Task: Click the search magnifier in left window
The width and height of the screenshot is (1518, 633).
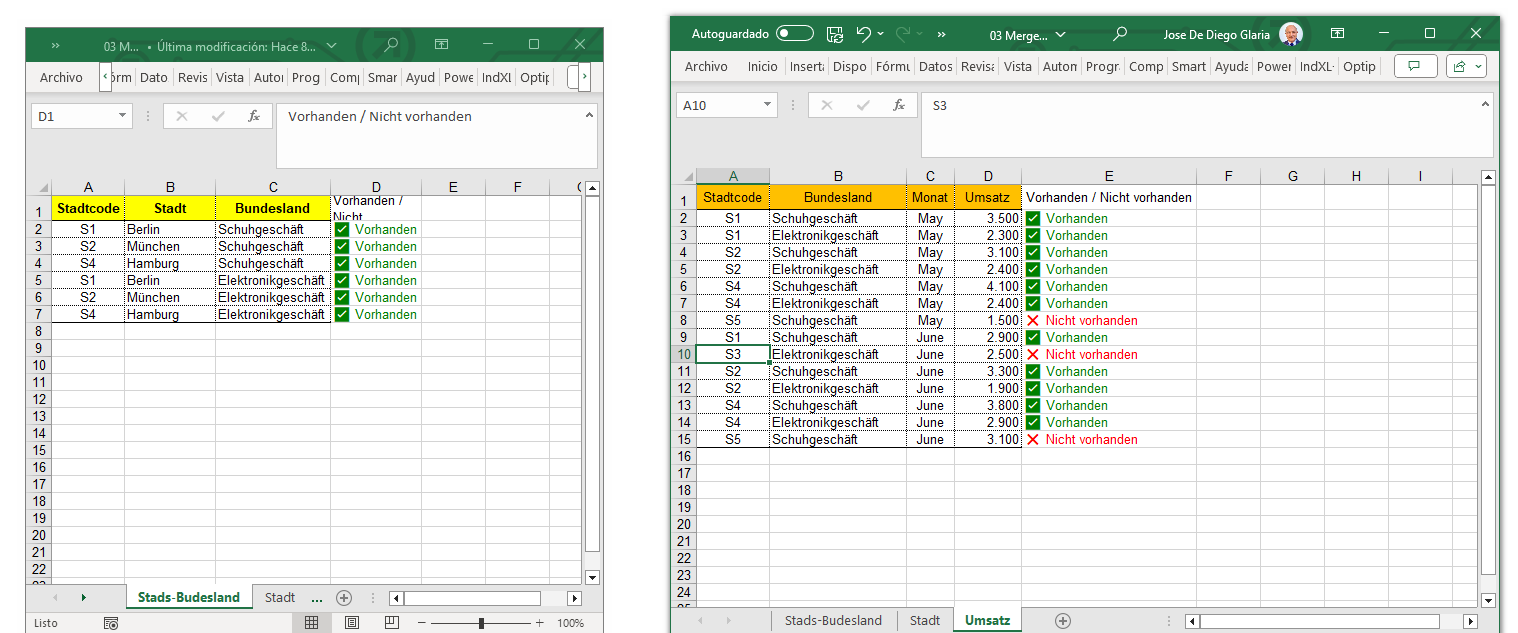Action: (x=391, y=45)
